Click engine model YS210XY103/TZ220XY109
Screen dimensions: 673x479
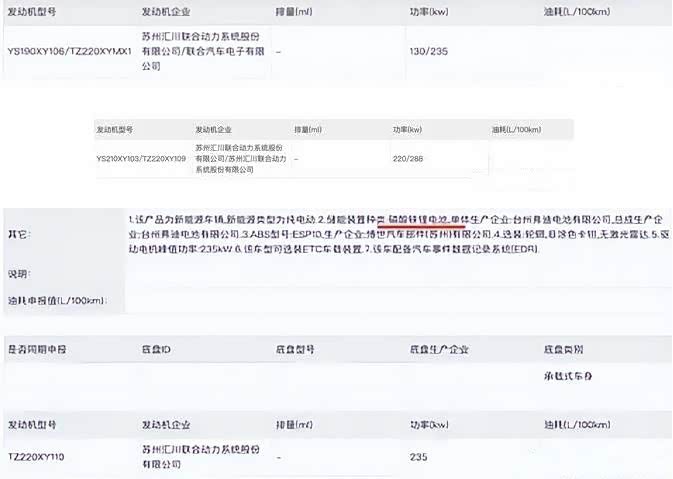140,158
